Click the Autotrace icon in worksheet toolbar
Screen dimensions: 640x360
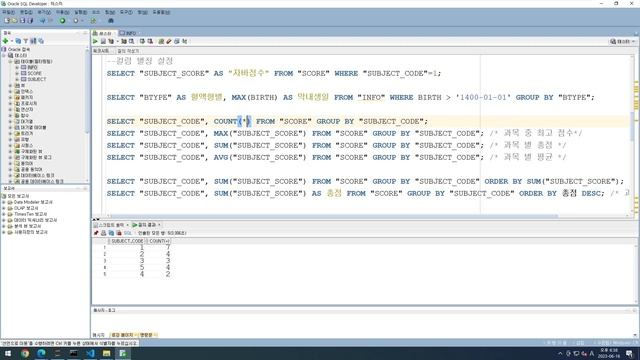124,41
